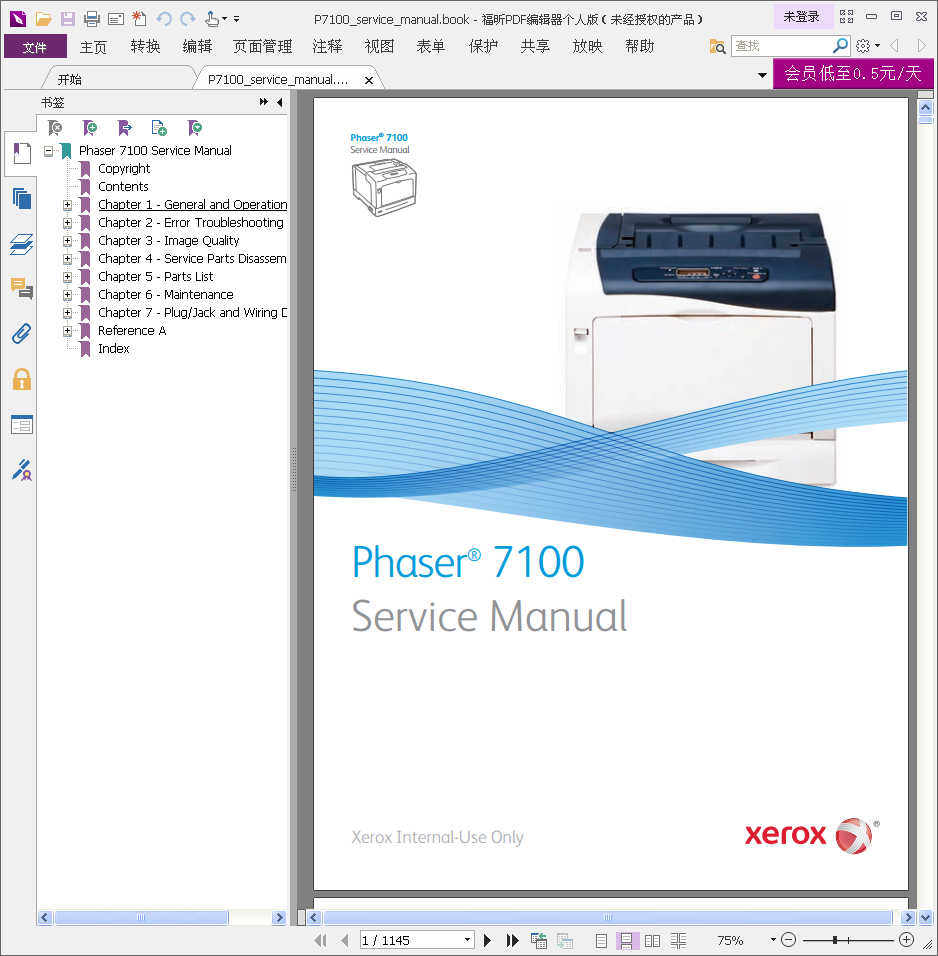Open the Copyright bookmark

click(124, 169)
